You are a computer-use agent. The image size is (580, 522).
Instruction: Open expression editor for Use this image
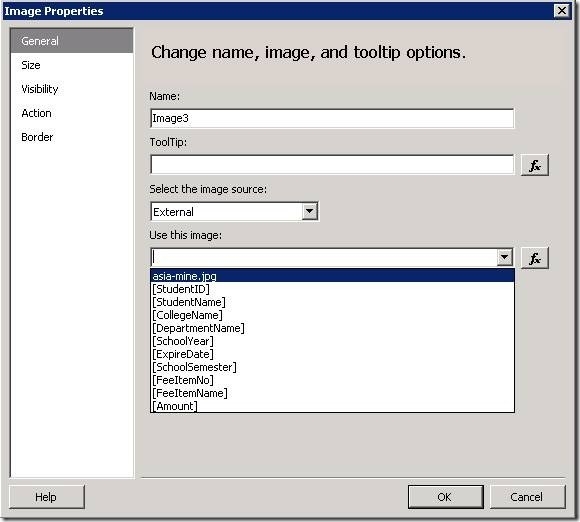coord(535,258)
